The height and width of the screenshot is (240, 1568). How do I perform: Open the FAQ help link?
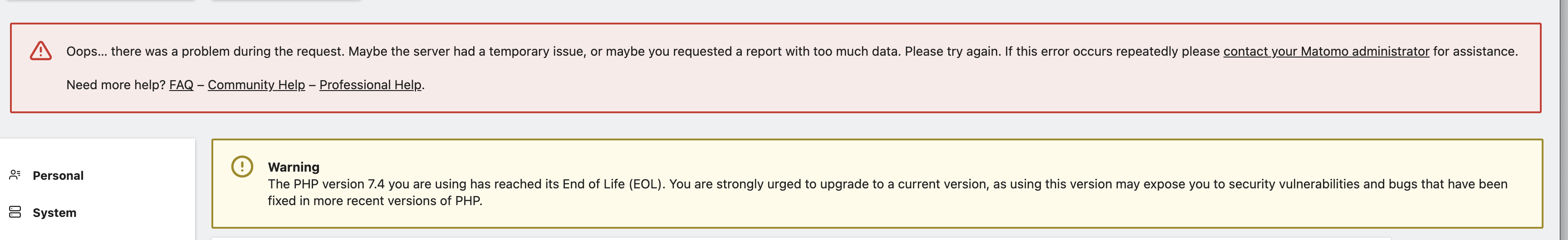tap(181, 85)
